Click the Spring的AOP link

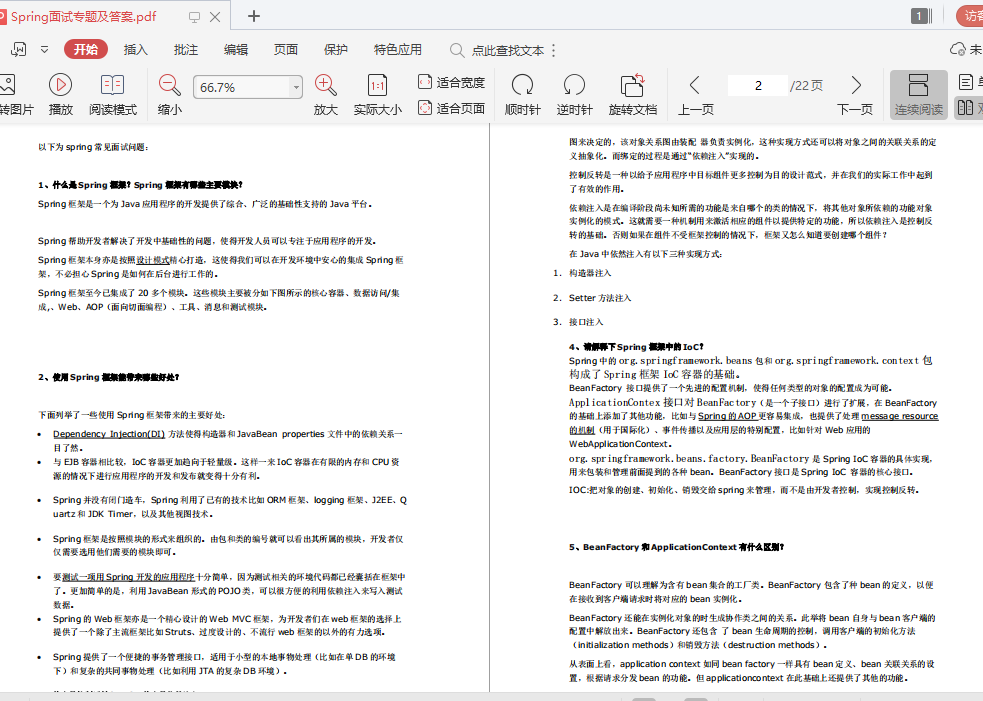click(x=727, y=416)
